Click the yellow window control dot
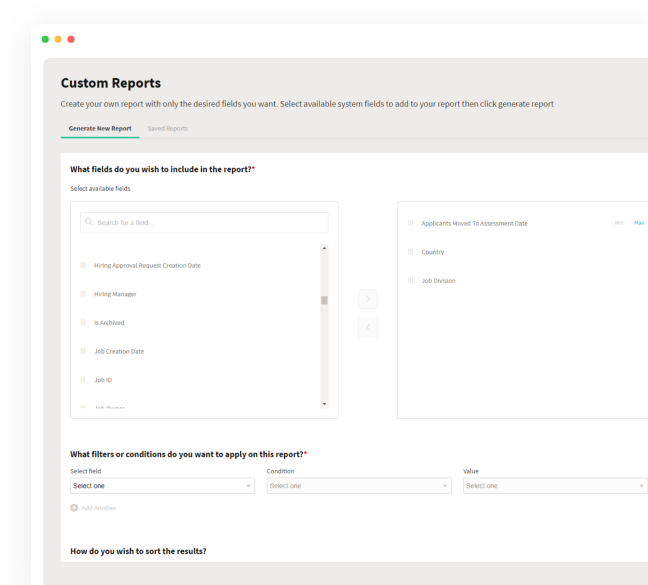The height and width of the screenshot is (585, 648). (x=58, y=39)
